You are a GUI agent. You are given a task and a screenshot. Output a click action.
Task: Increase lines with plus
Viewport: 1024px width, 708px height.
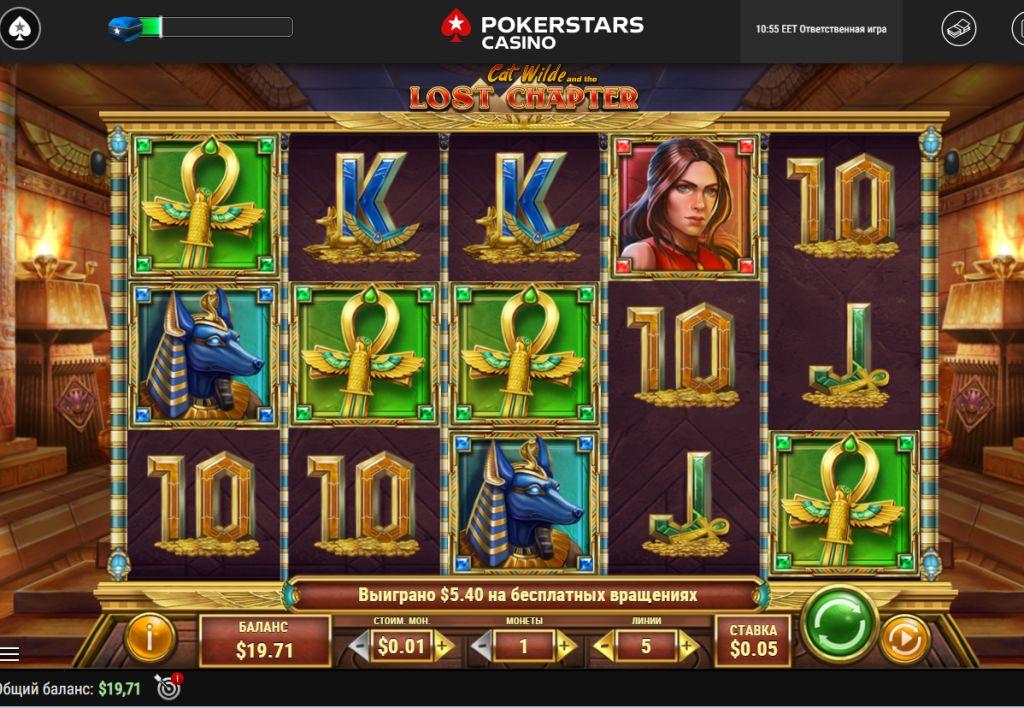pos(686,647)
